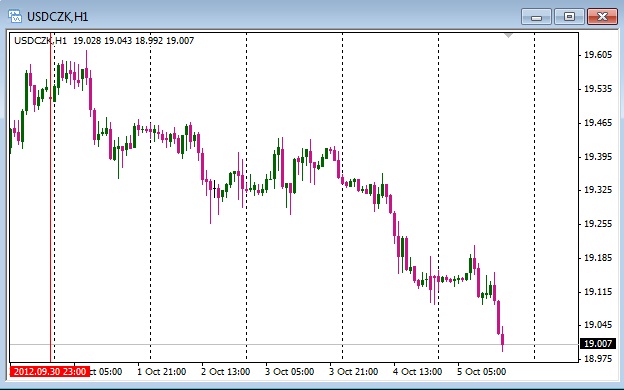624x390 pixels.
Task: Click the window title USDCZK,H1
Action: click(x=57, y=17)
